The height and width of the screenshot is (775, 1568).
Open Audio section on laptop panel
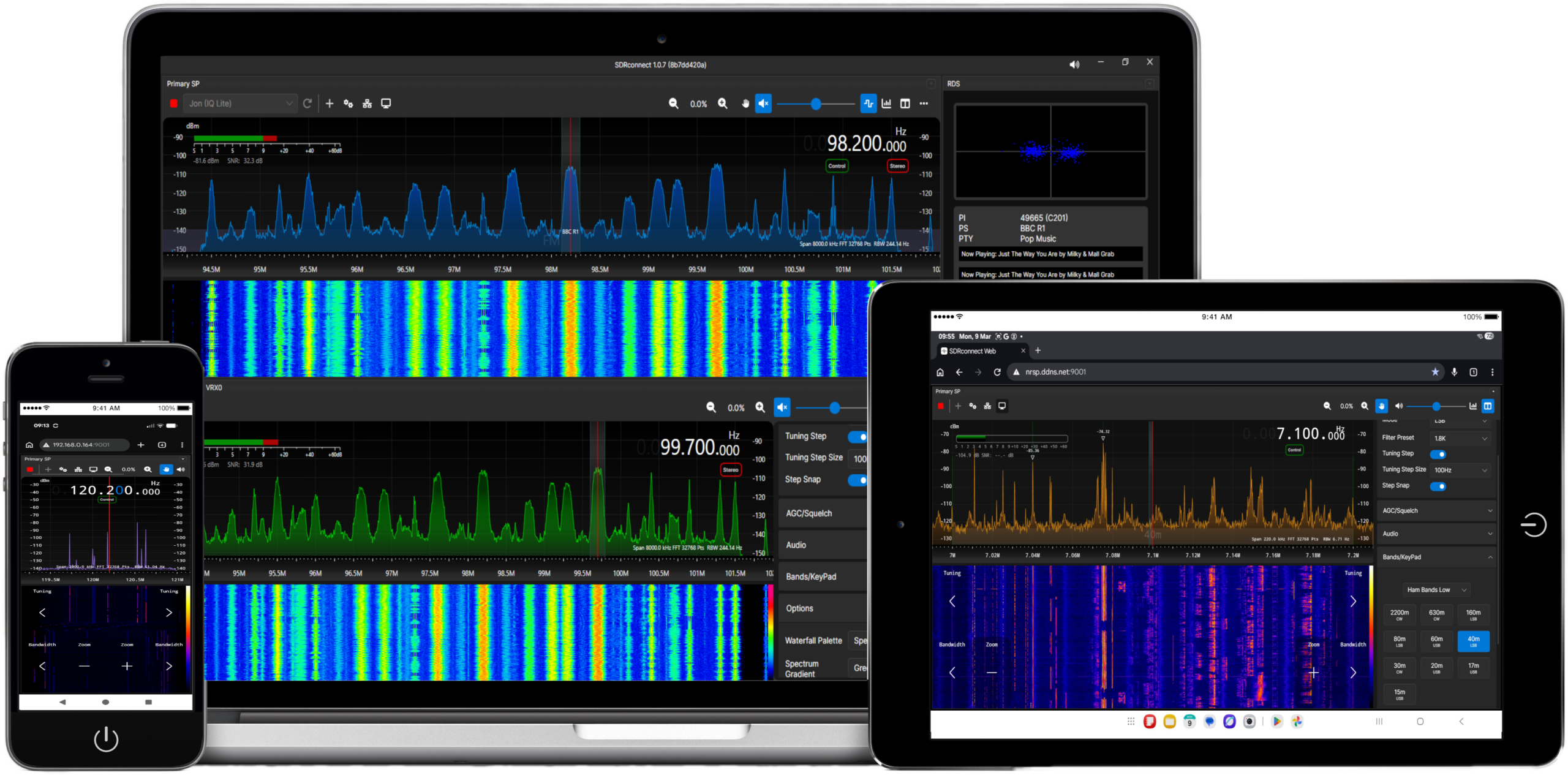coord(823,545)
